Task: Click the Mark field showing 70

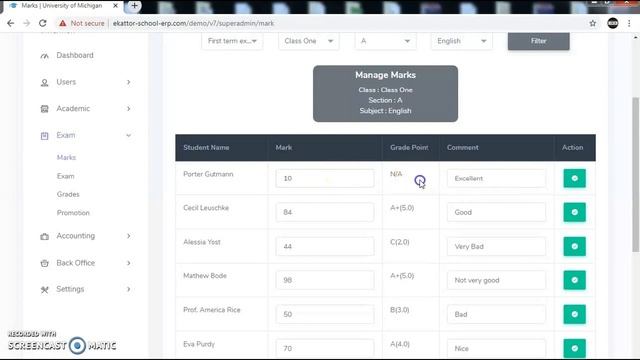Action: pyautogui.click(x=324, y=348)
